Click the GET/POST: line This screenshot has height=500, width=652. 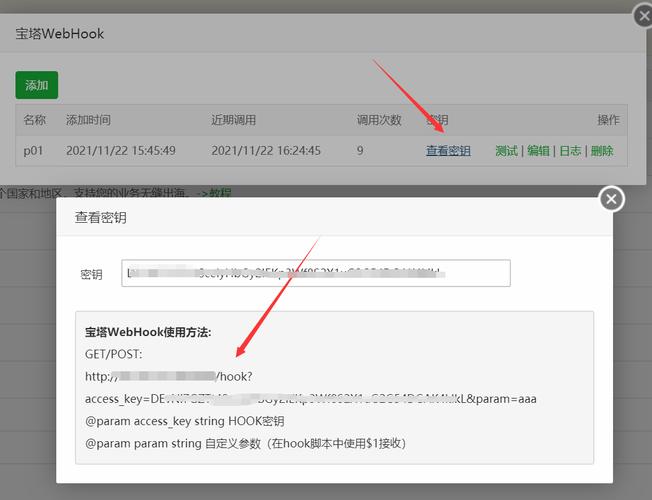pyautogui.click(x=114, y=354)
